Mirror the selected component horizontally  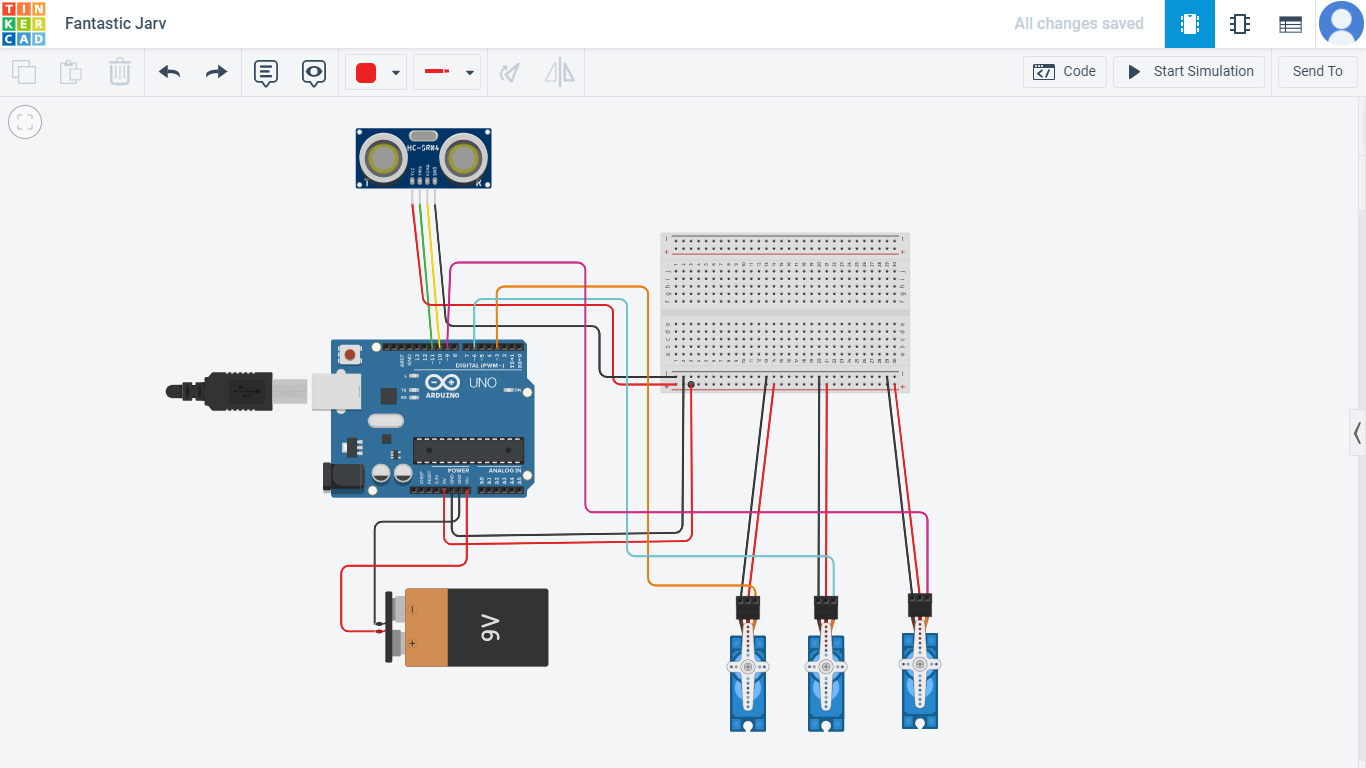pos(559,72)
